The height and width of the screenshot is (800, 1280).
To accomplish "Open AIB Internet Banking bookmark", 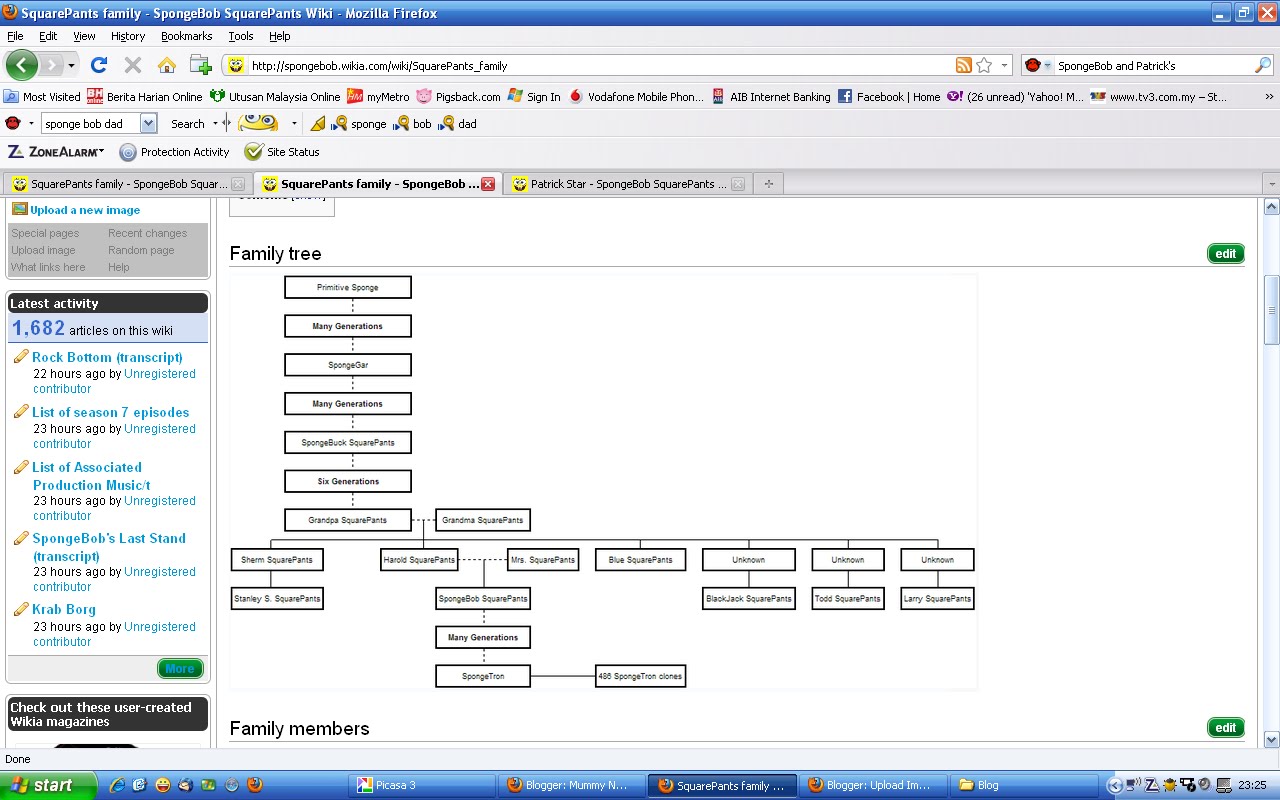I will [771, 97].
